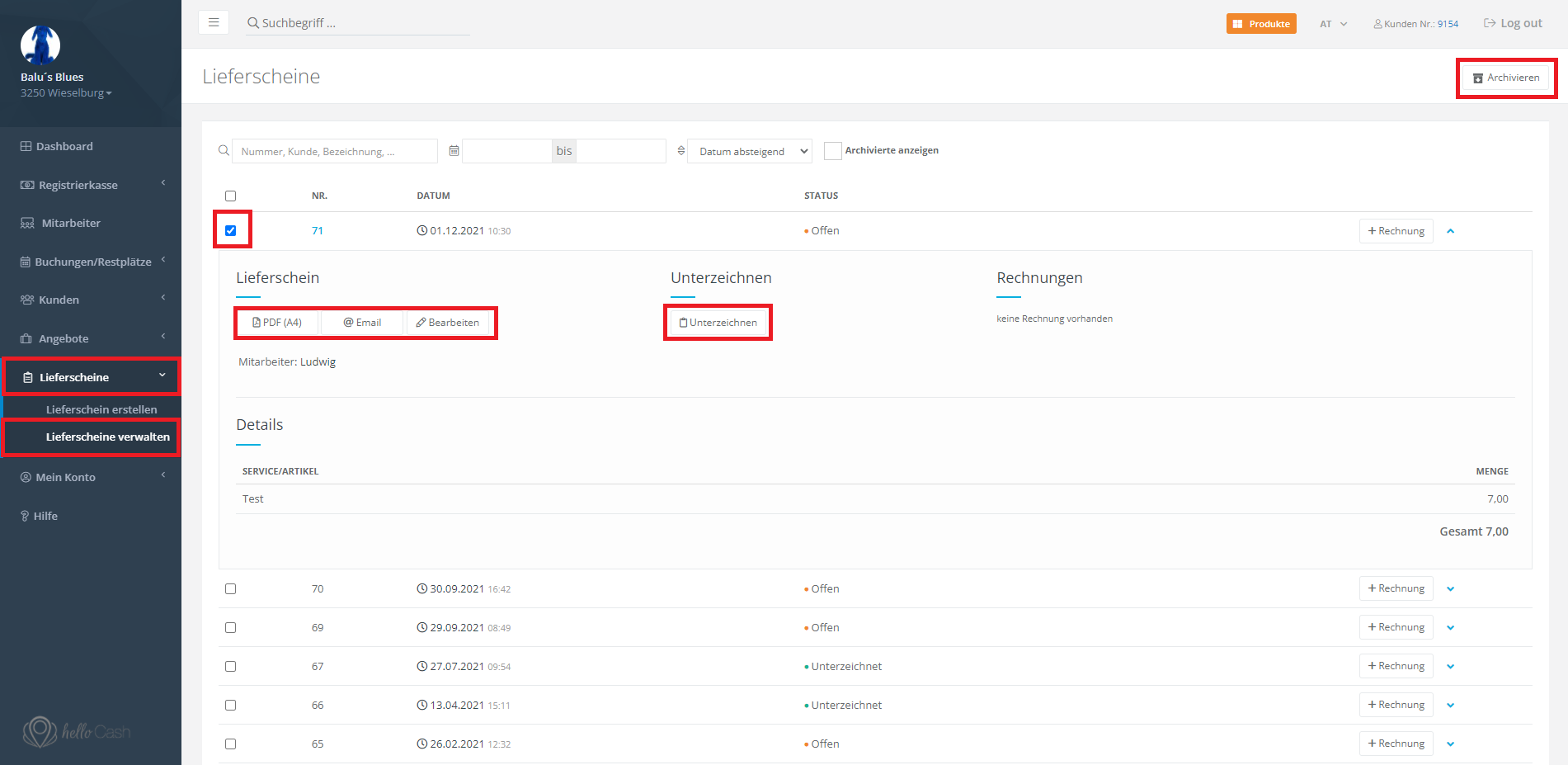Expand the details of delivery note 66

(x=1450, y=706)
